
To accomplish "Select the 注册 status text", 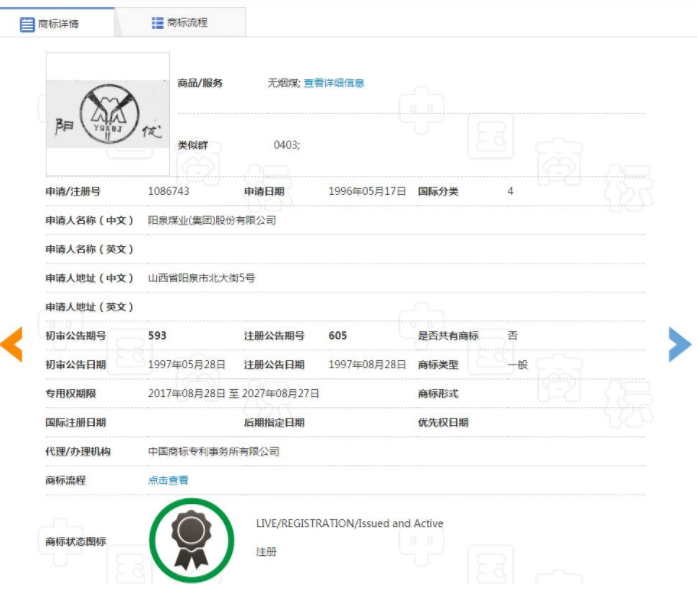I will 266,552.
